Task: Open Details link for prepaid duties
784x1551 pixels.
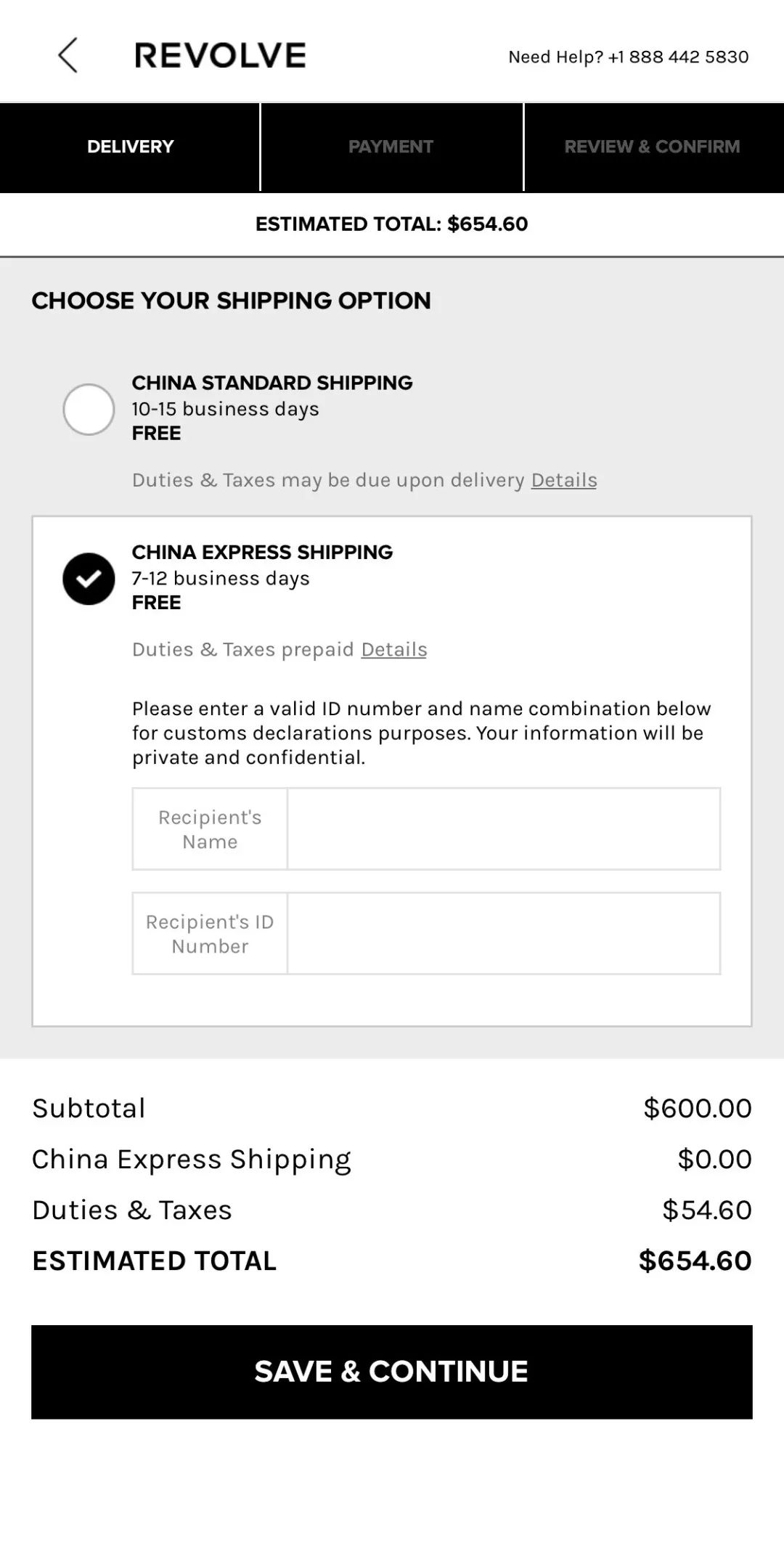Action: pos(394,649)
